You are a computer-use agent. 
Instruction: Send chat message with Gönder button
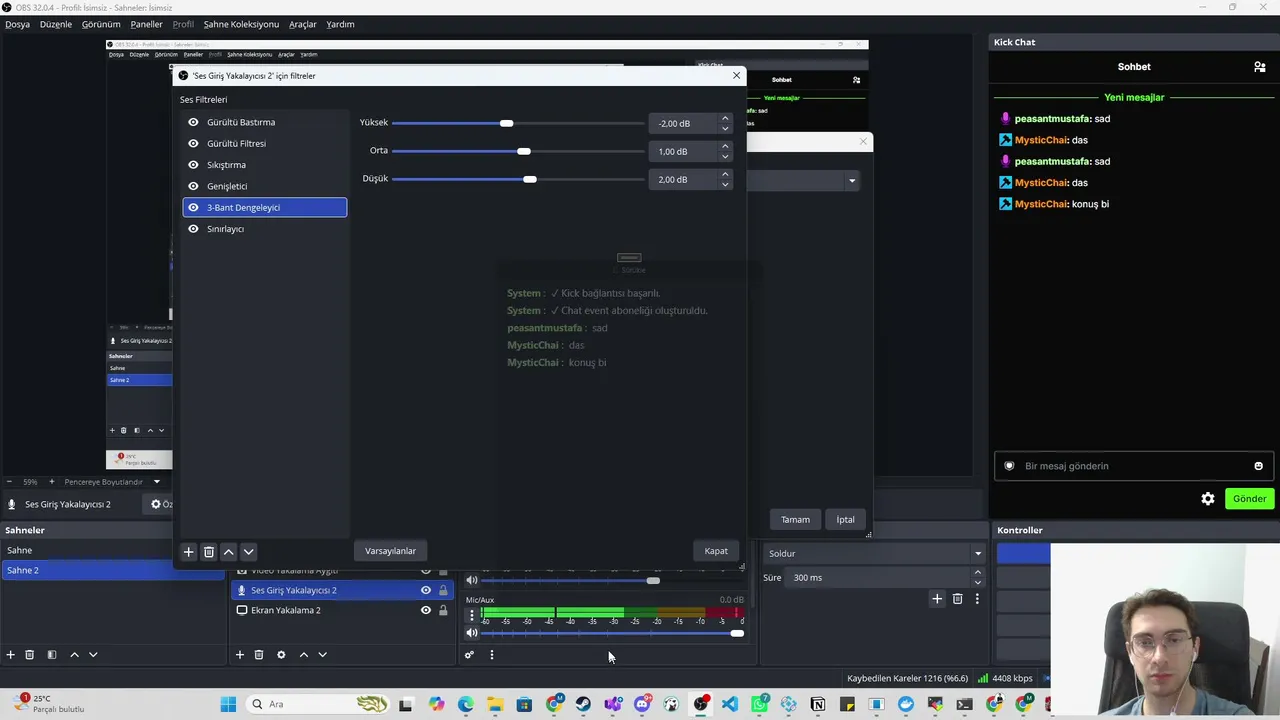point(1249,499)
